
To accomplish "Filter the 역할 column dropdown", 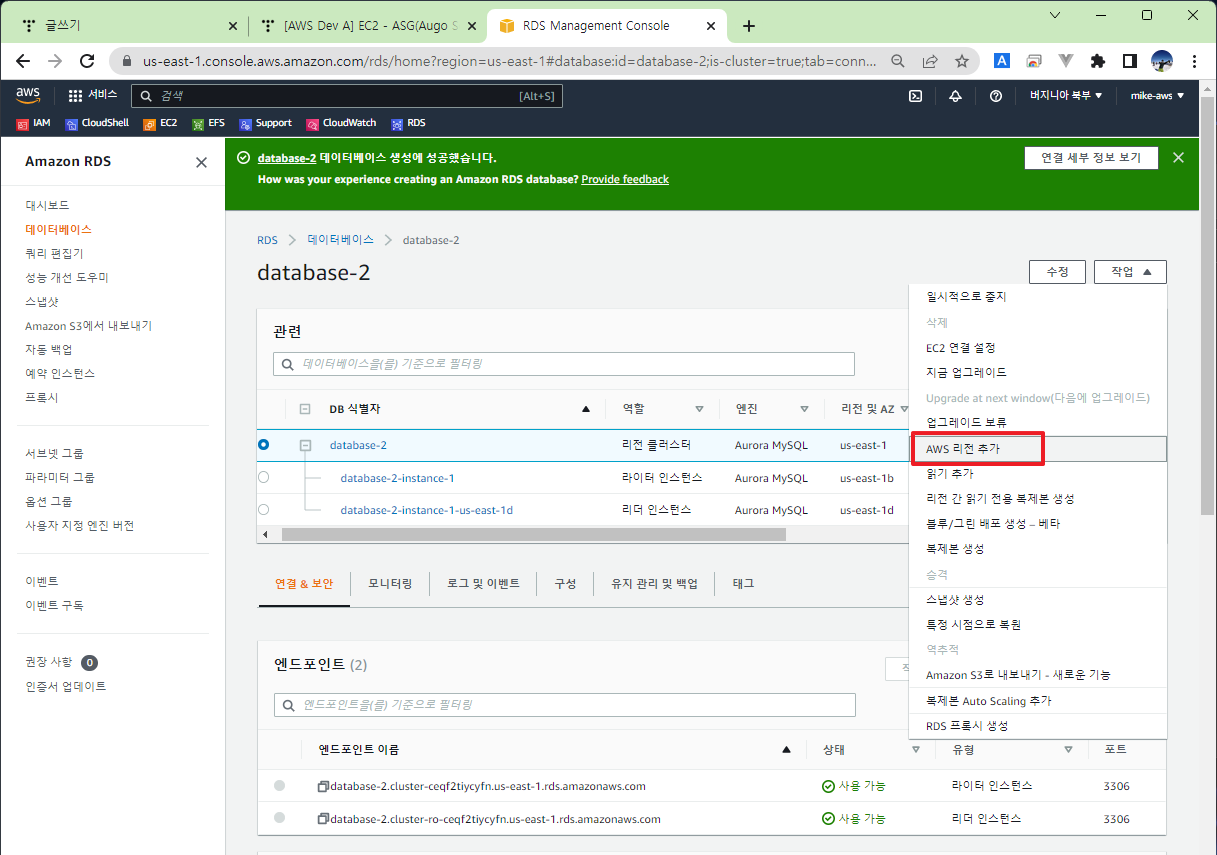I will (x=699, y=409).
